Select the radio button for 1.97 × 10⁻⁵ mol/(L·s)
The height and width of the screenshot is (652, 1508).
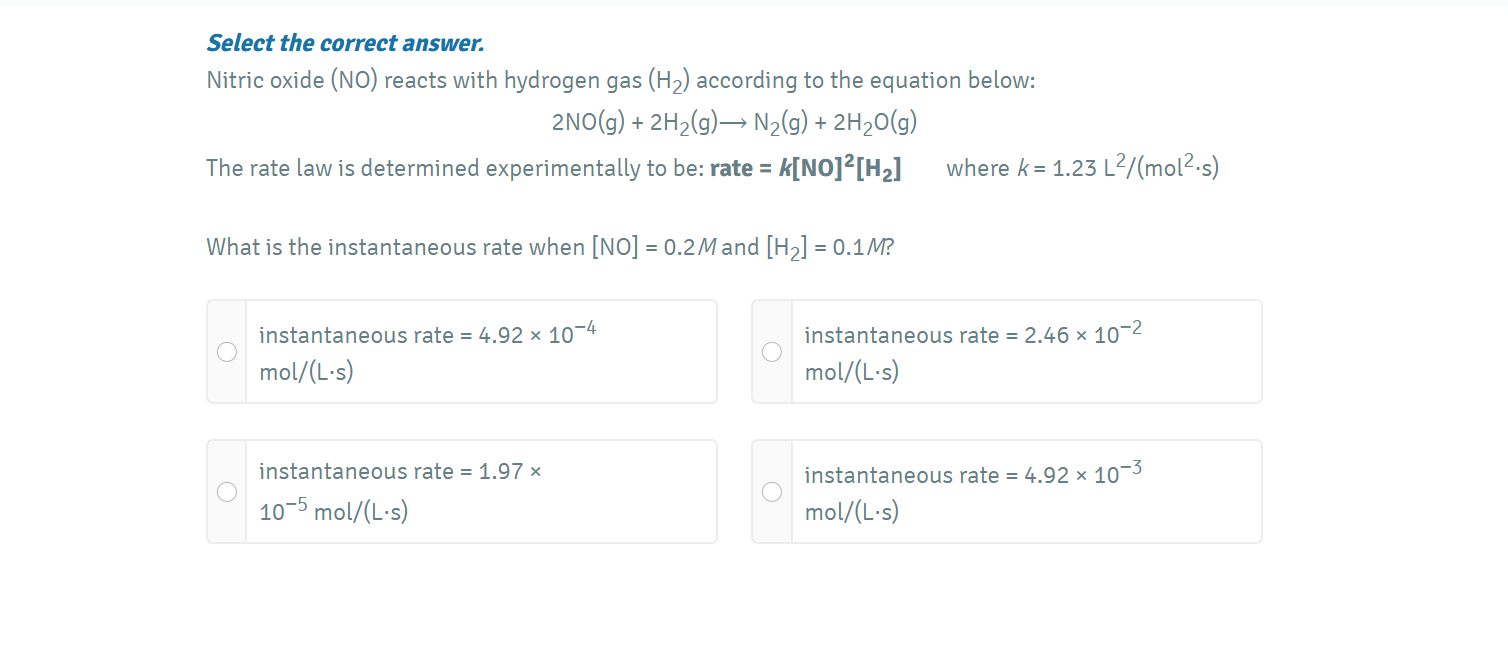coord(226,491)
